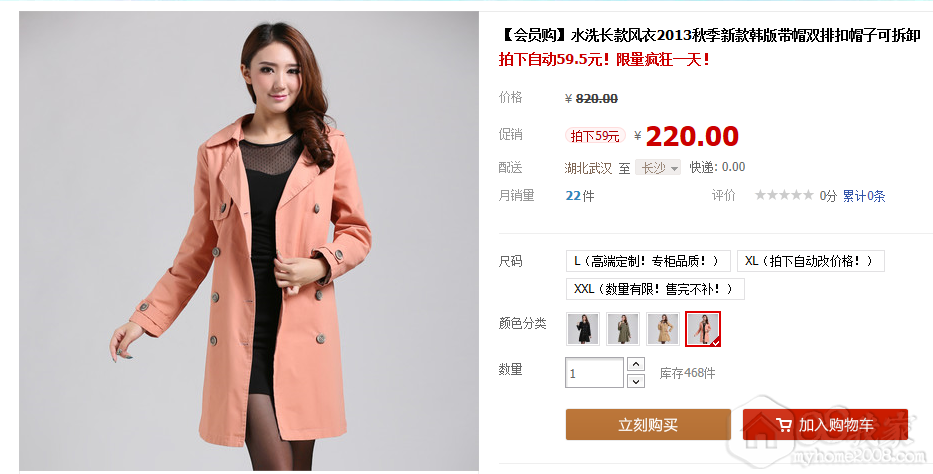Click into the quantity input field

tap(594, 373)
